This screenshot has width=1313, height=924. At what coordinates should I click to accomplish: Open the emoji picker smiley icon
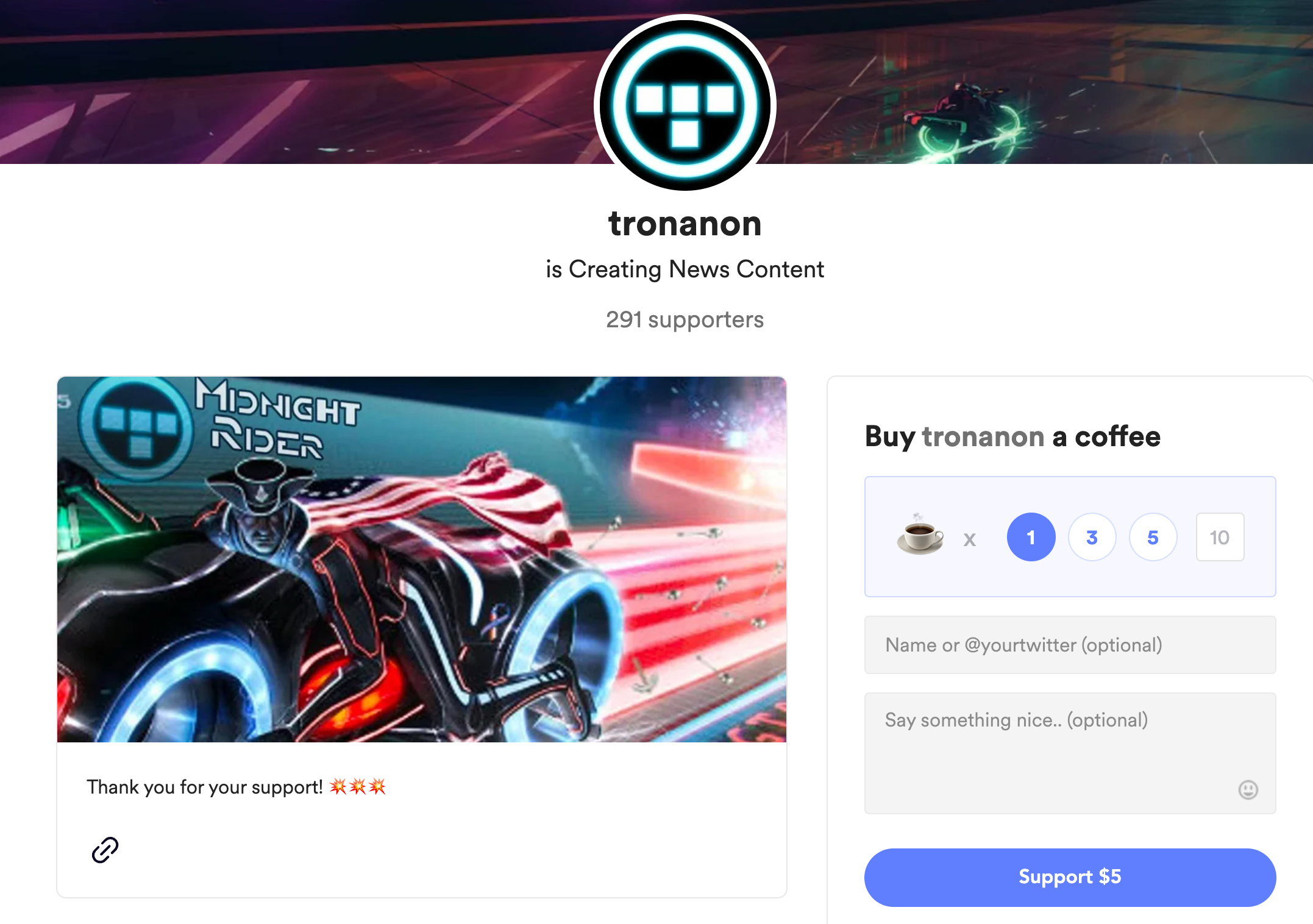coord(1248,790)
